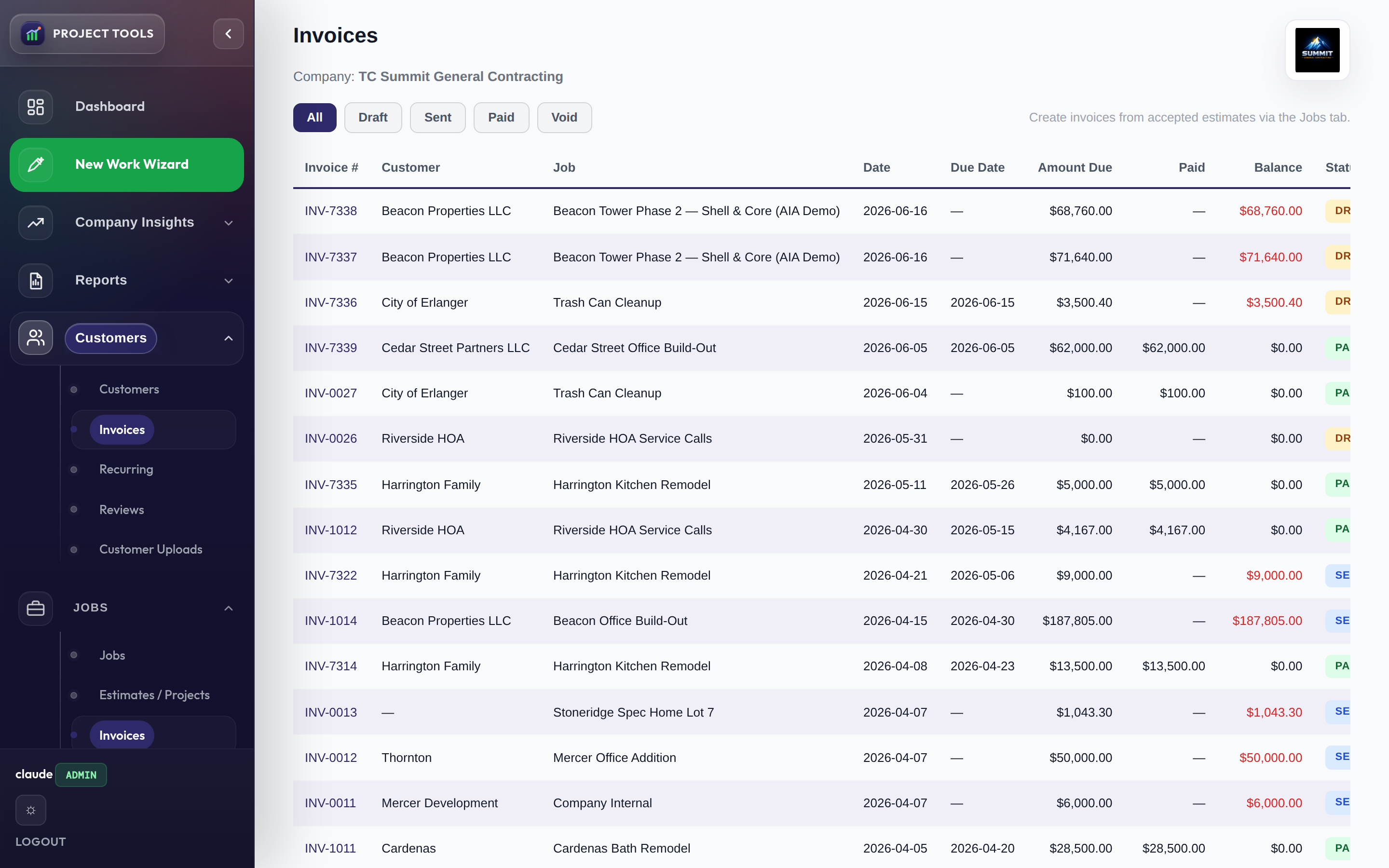Open the Summit company logo thumbnail

tap(1317, 50)
